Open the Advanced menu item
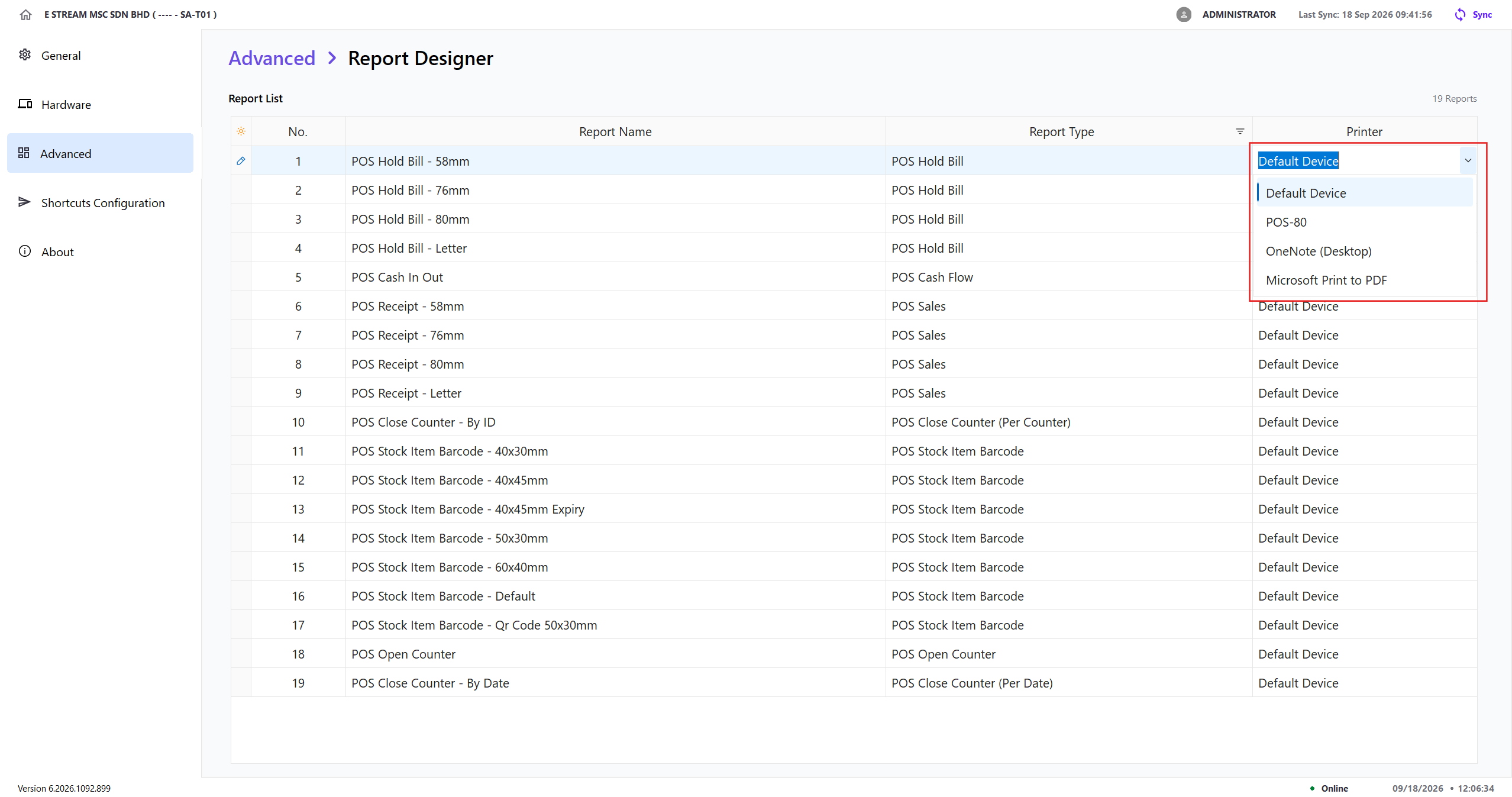1512x797 pixels. point(100,153)
